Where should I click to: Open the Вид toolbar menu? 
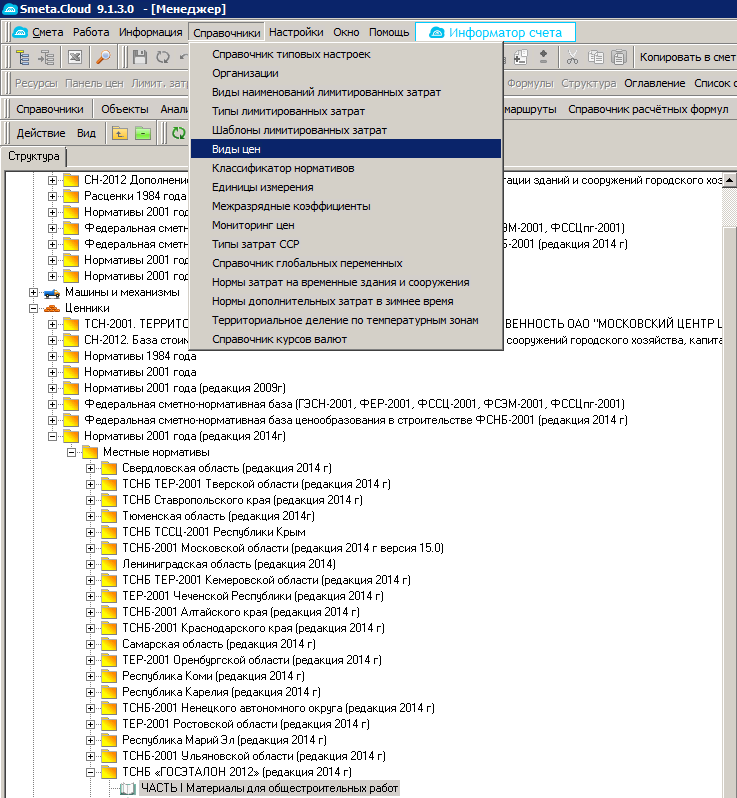(x=86, y=133)
